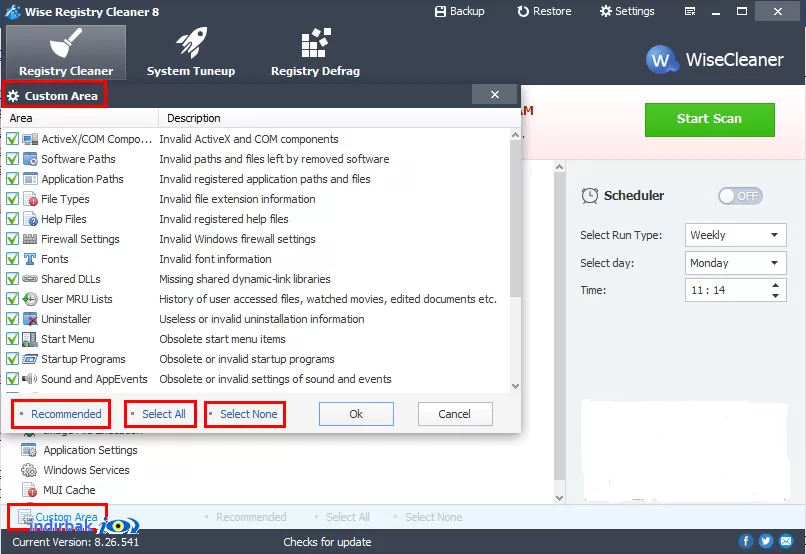Uncheck Startup Programs checkbox
Viewport: 806px width, 554px height.
tap(12, 359)
